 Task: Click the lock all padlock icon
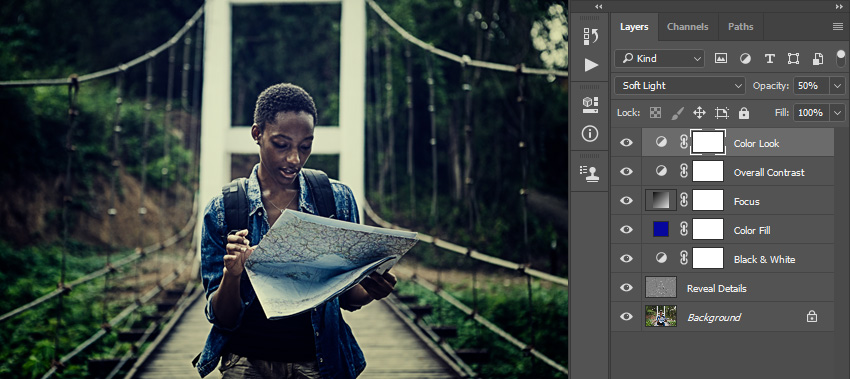744,113
